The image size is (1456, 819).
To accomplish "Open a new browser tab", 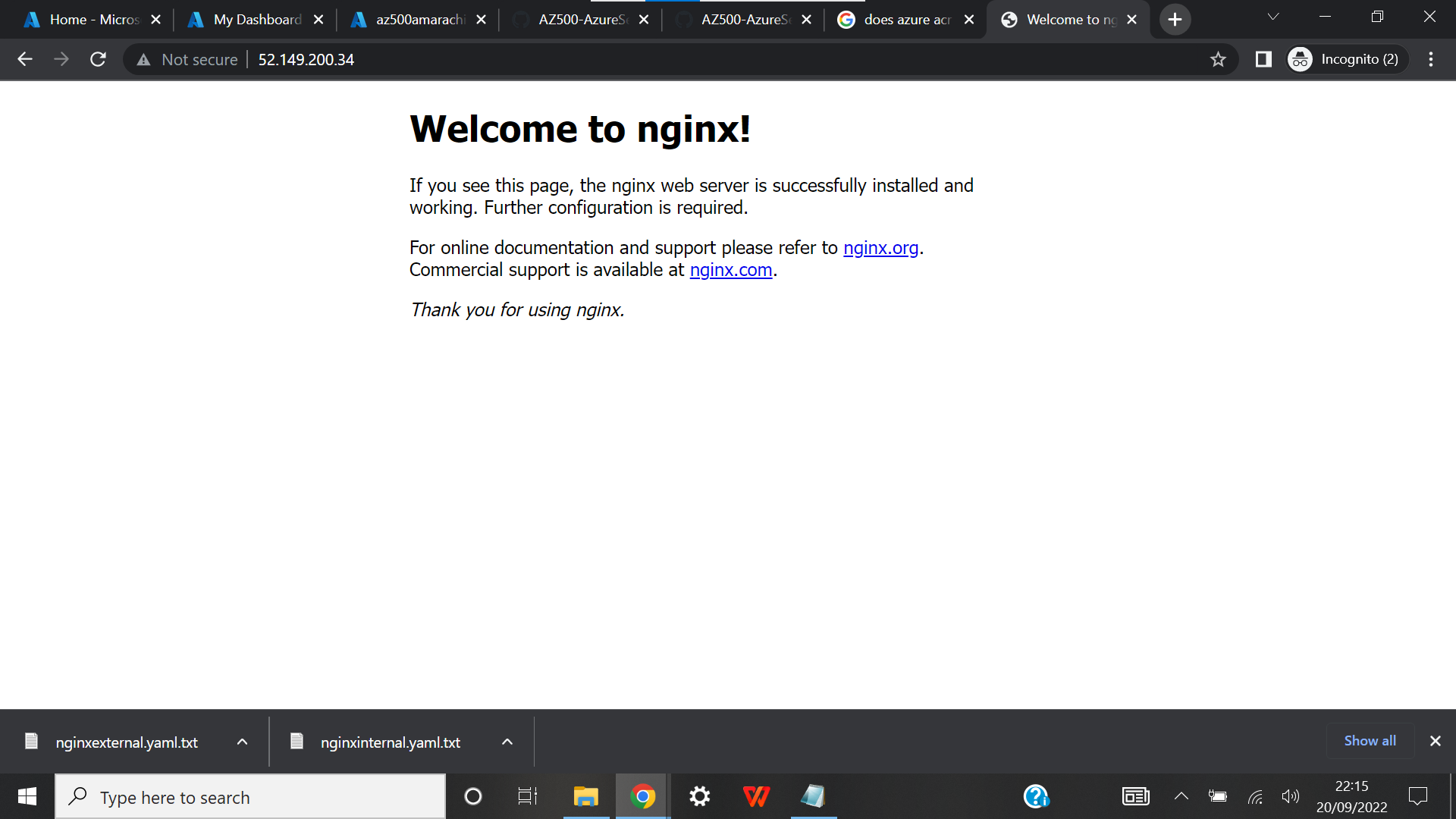I will tap(1174, 19).
